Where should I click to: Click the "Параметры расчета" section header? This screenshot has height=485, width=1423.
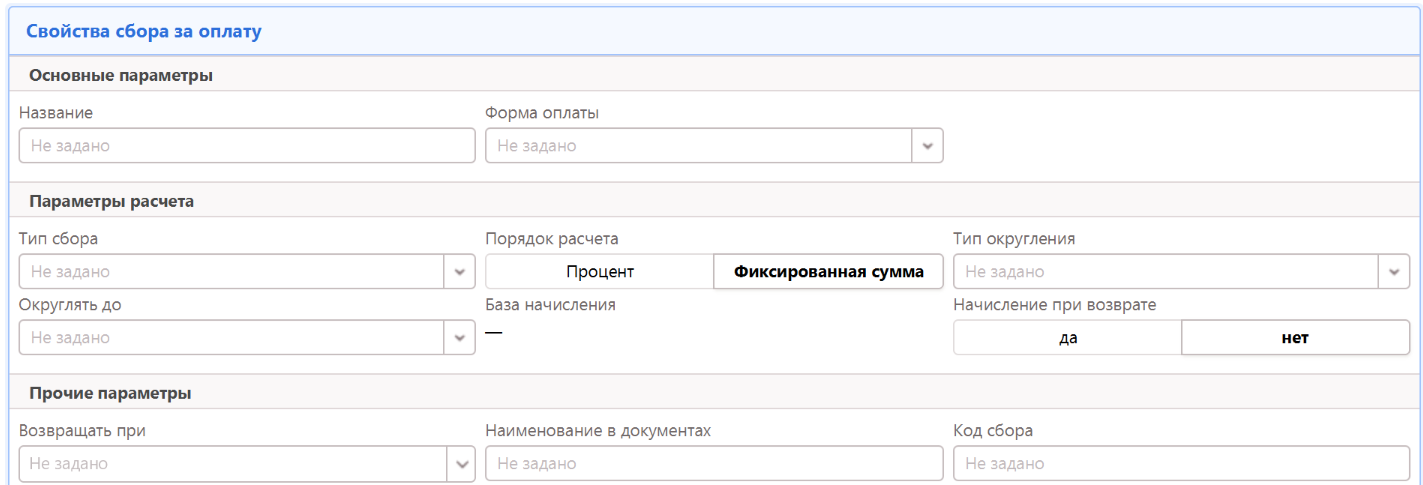click(111, 201)
